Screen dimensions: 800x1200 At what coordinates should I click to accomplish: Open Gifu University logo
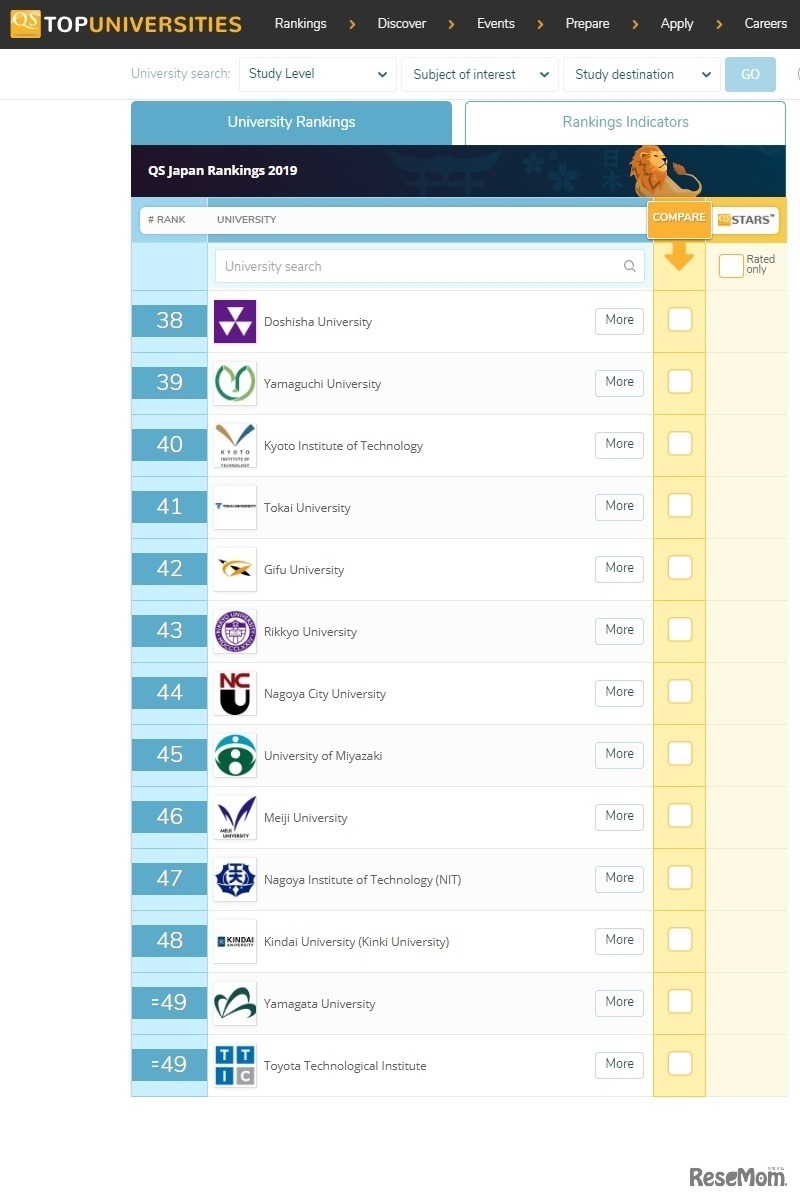(x=235, y=569)
